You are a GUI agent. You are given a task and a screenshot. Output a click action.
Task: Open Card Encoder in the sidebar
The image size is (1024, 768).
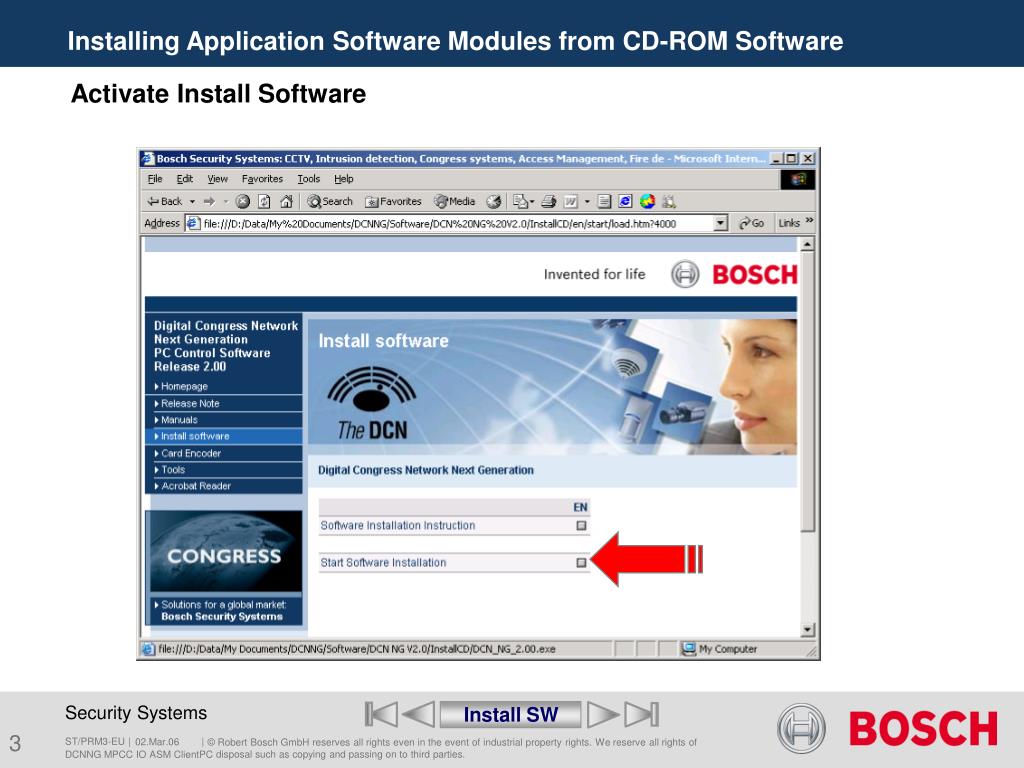191,453
